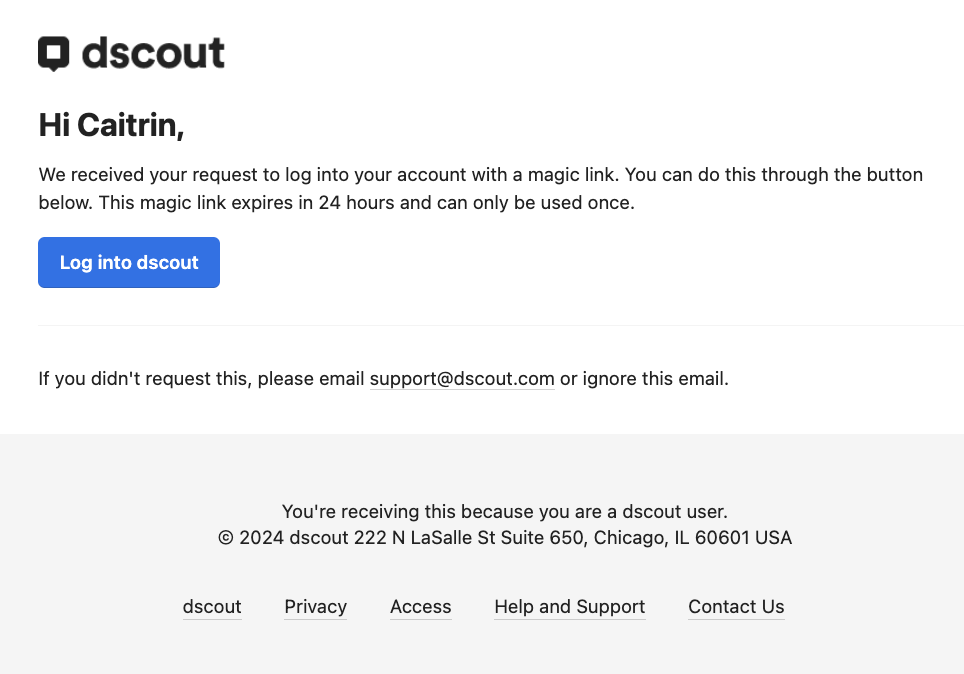Open the Privacy footer link
The height and width of the screenshot is (674, 964).
[x=315, y=607]
